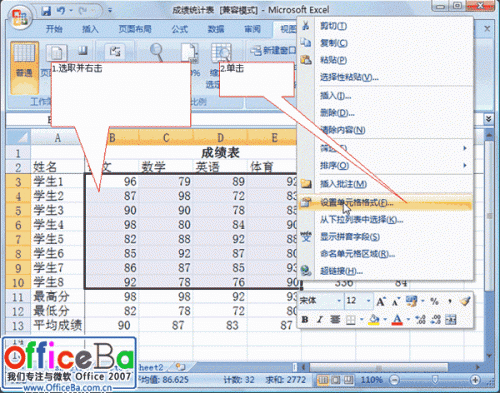Viewport: 500px width, 393px height.
Task: Switch to Normal (普通) view in ribbon
Action: pyautogui.click(x=24, y=68)
